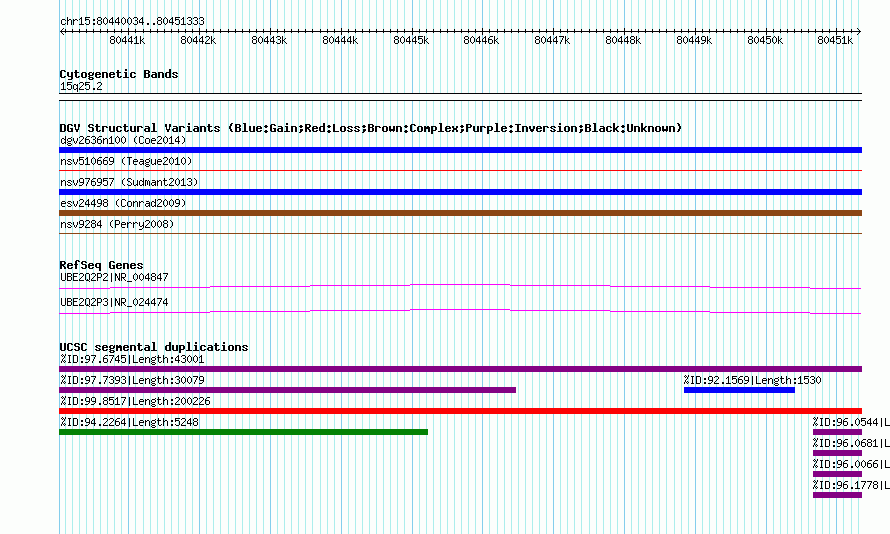Click the 80451k ruler tick label
This screenshot has width=890, height=534.
tap(836, 40)
